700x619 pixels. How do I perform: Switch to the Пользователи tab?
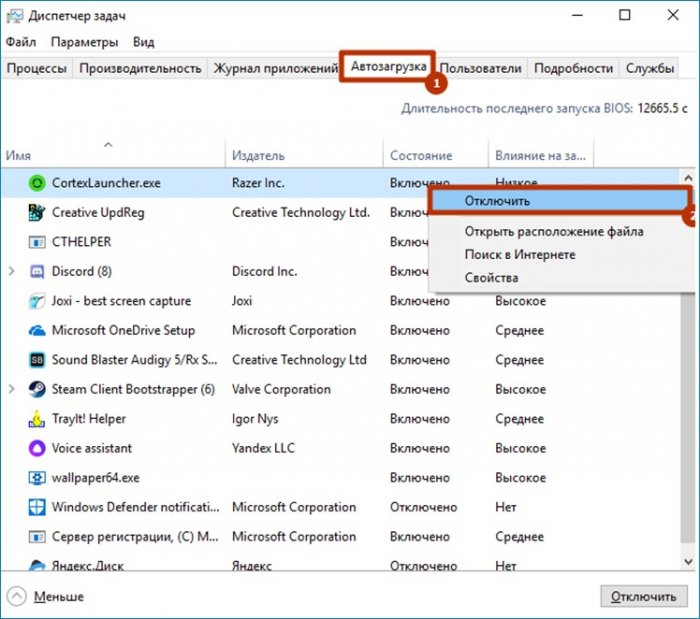coord(481,68)
